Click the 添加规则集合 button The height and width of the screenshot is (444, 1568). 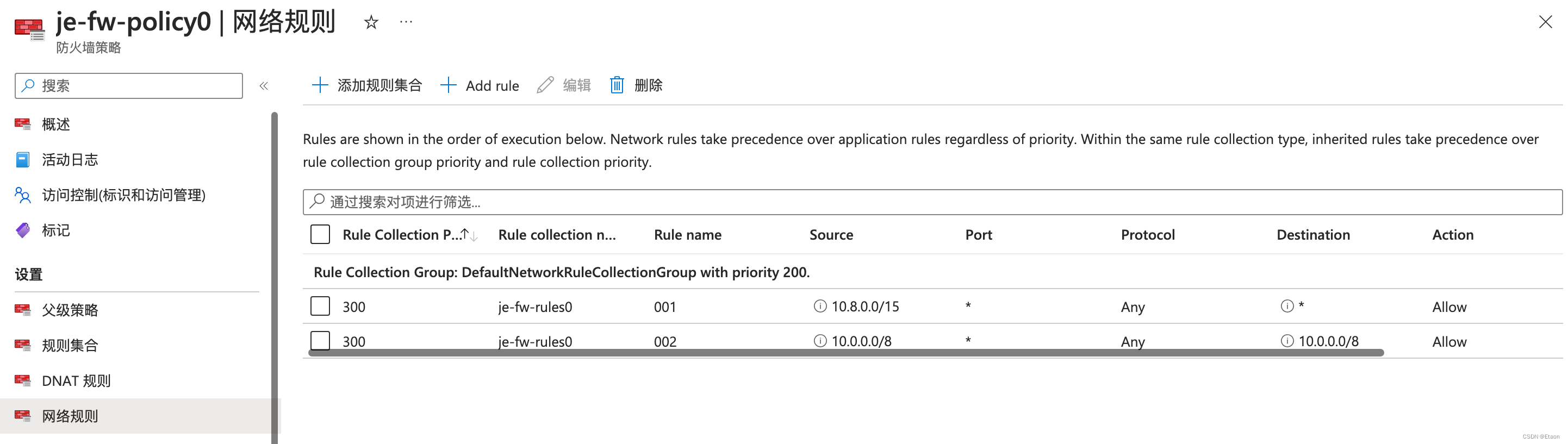pyautogui.click(x=366, y=85)
